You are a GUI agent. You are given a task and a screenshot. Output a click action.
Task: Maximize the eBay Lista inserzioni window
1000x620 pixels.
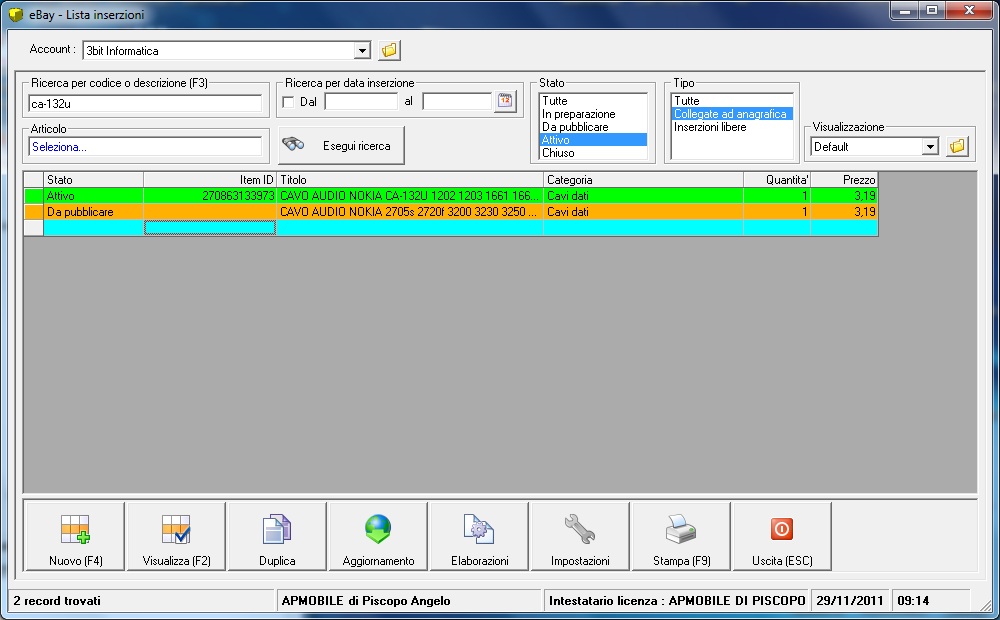click(x=932, y=10)
